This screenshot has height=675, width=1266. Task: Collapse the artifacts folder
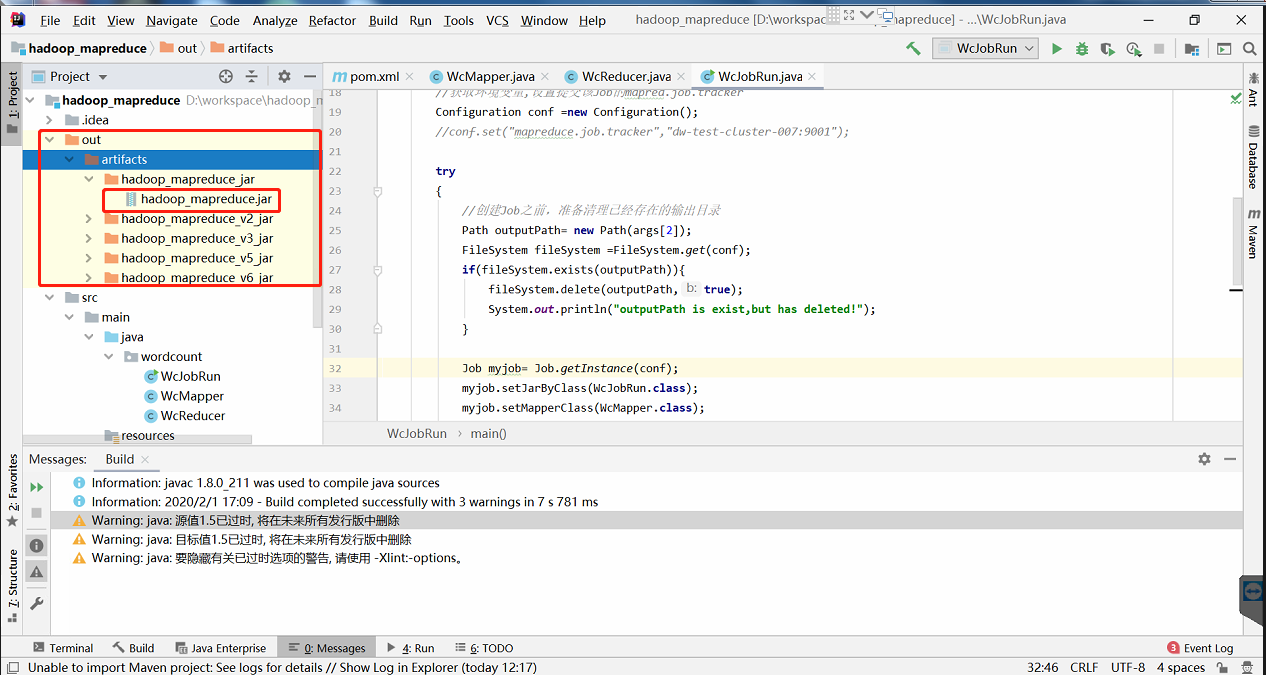tap(69, 159)
